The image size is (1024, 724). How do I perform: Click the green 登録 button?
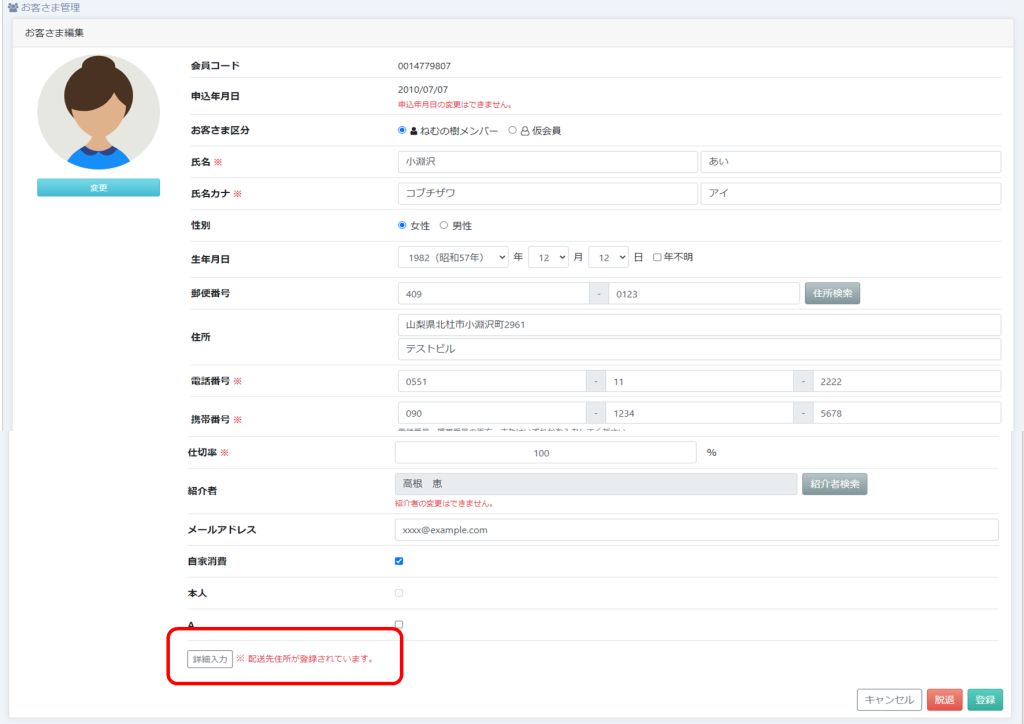(985, 700)
